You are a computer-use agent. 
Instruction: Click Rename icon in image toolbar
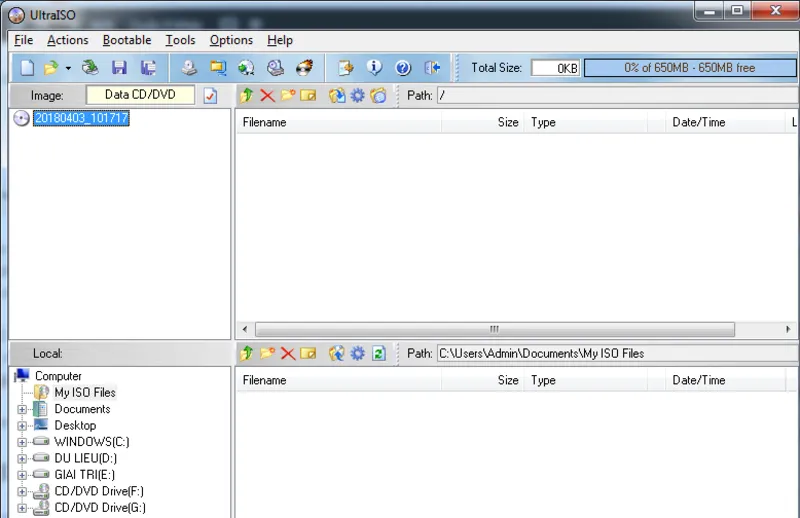308,95
